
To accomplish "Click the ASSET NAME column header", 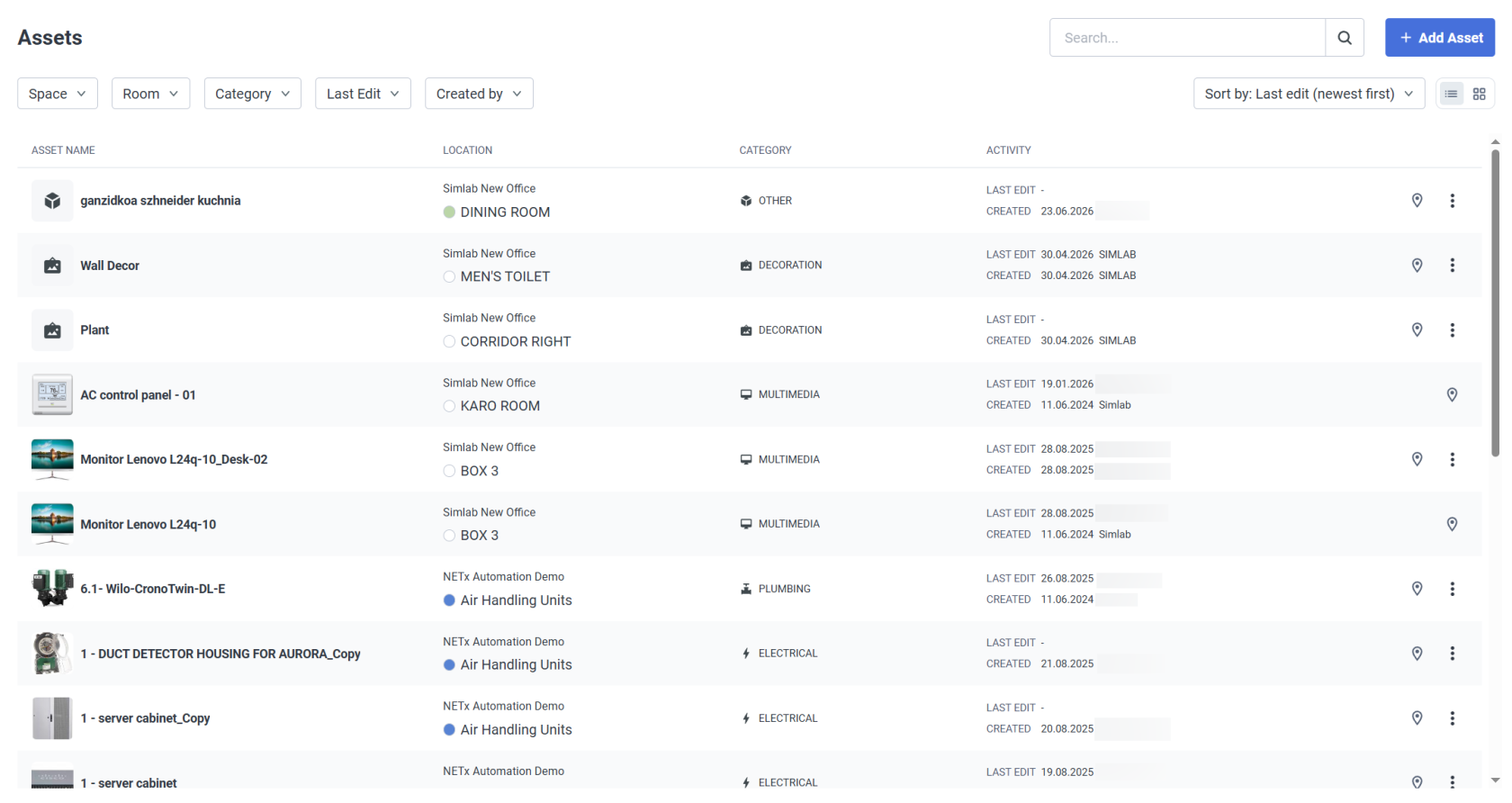I will (63, 150).
